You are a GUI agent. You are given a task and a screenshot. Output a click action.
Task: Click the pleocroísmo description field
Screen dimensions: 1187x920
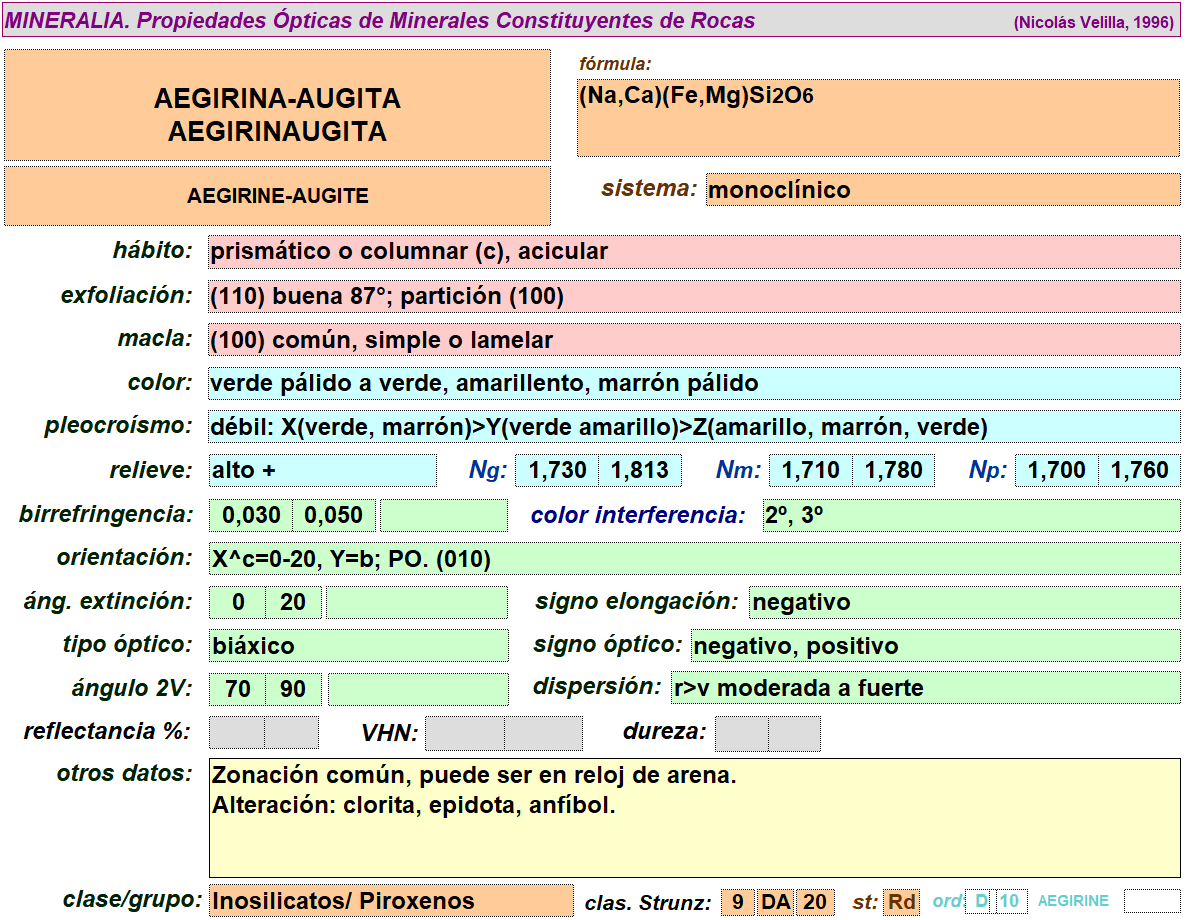(x=694, y=428)
